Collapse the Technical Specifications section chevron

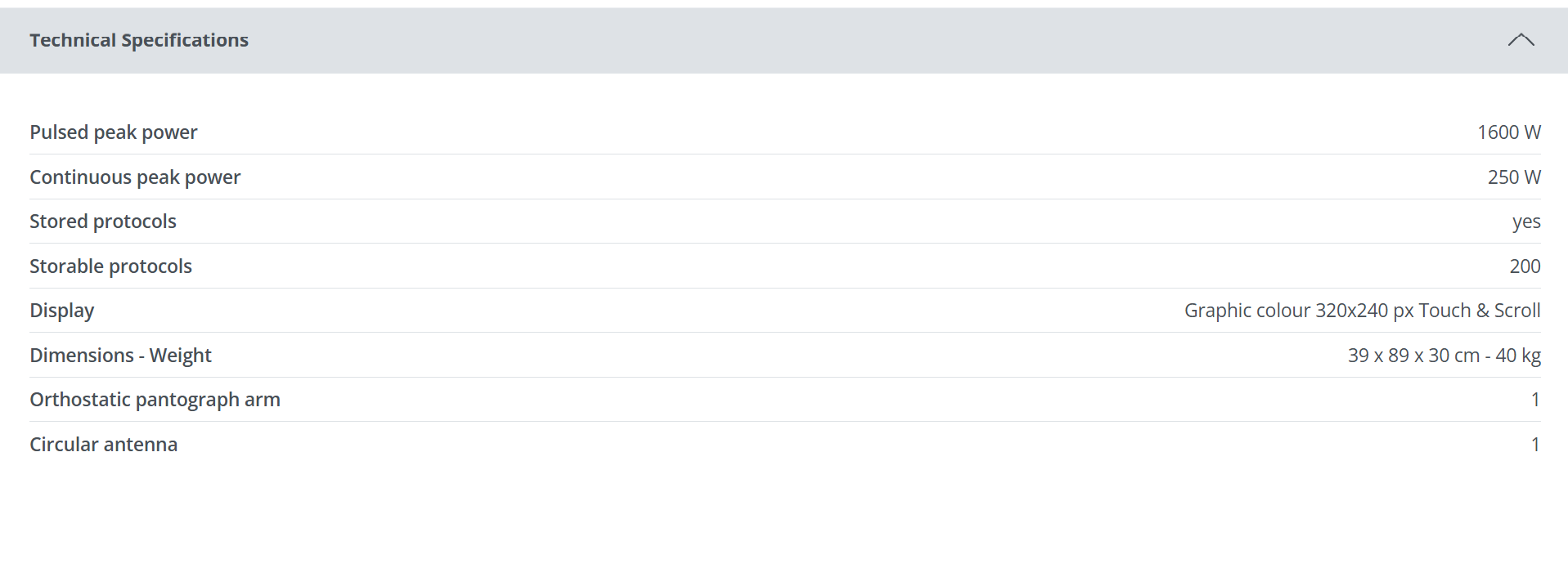1521,40
